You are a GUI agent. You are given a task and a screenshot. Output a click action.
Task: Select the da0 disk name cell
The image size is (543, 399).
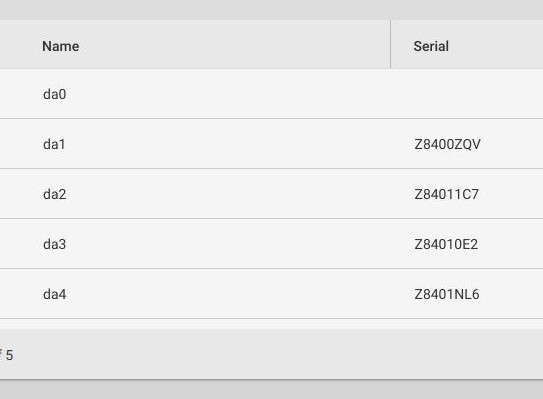(54, 94)
